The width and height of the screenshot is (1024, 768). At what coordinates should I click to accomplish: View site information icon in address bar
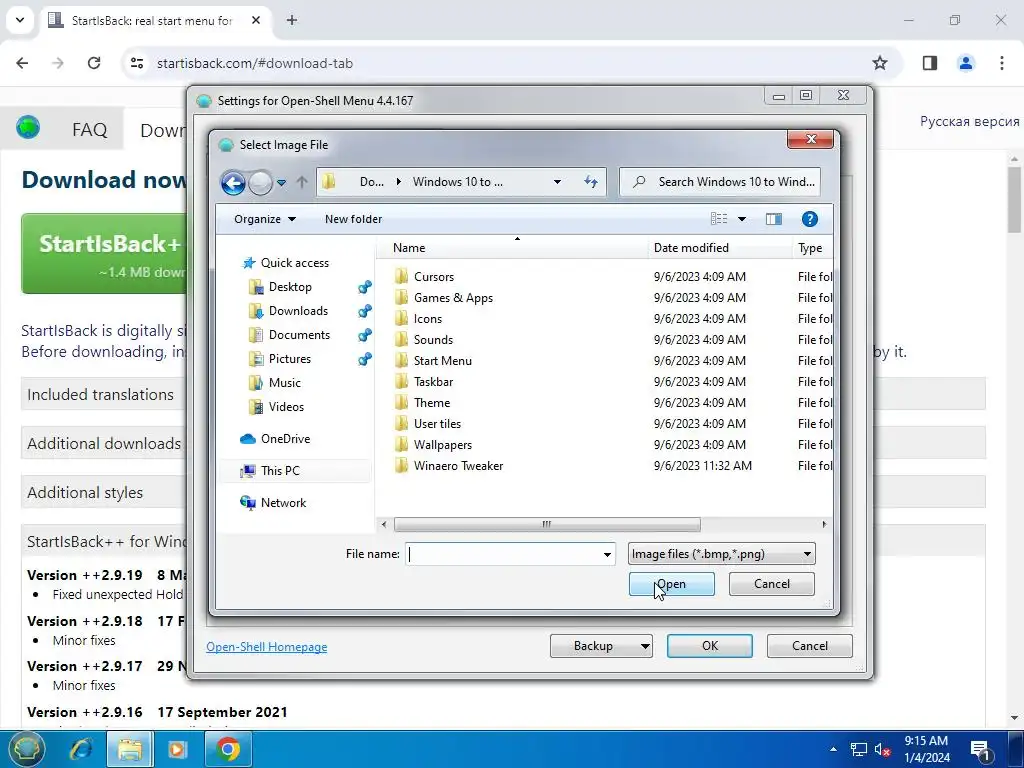click(x=137, y=63)
